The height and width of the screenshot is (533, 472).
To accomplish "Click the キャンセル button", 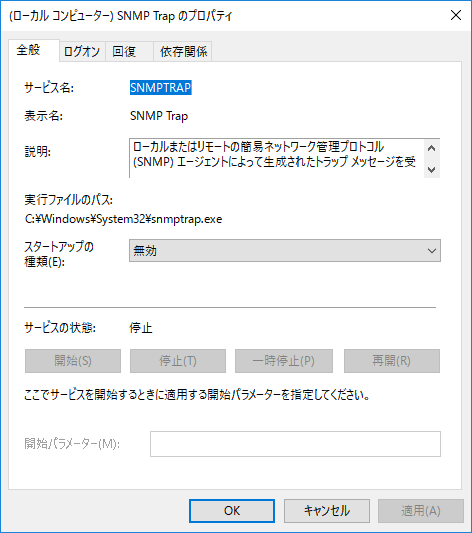I will click(x=327, y=511).
